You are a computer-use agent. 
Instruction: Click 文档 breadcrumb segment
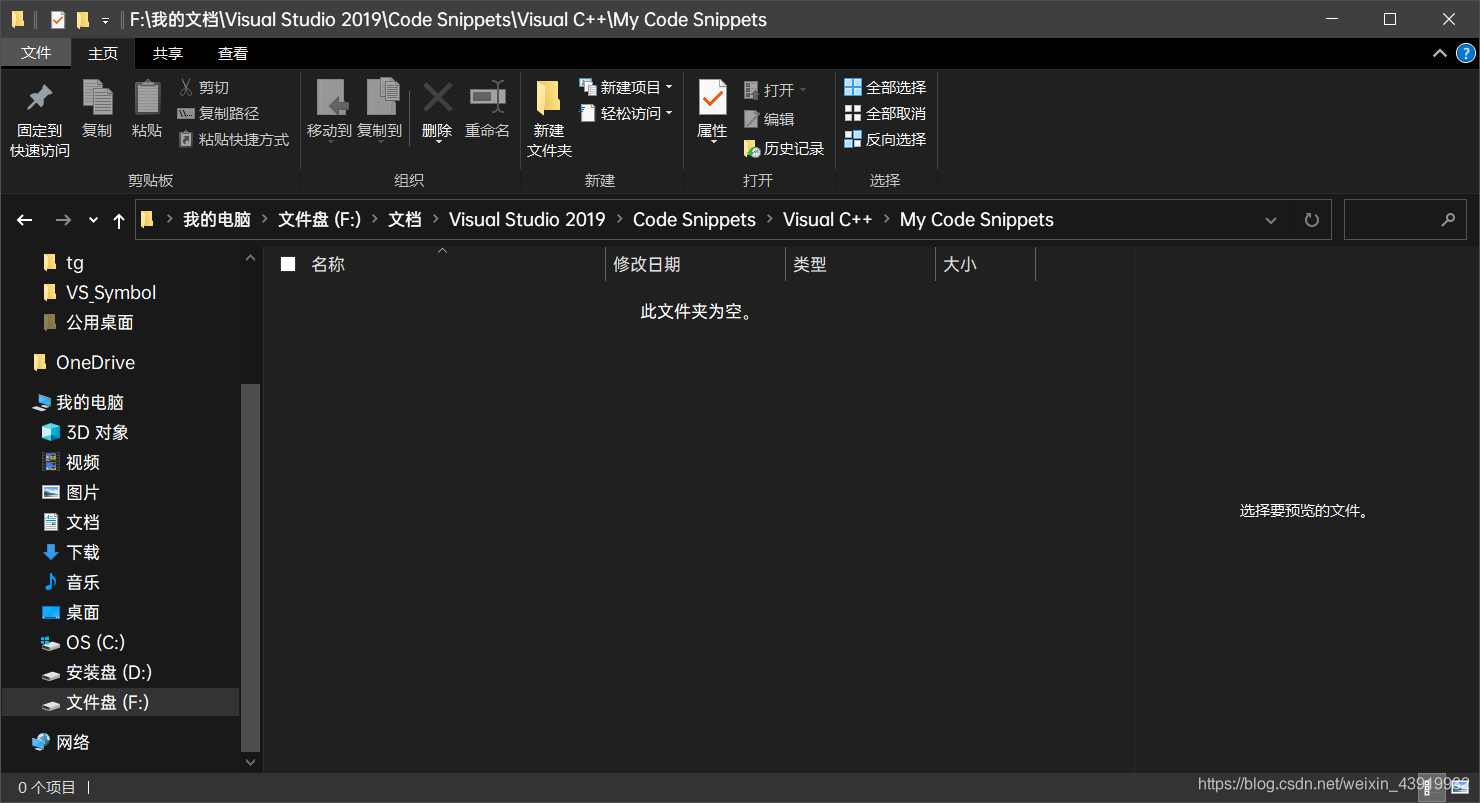(404, 220)
